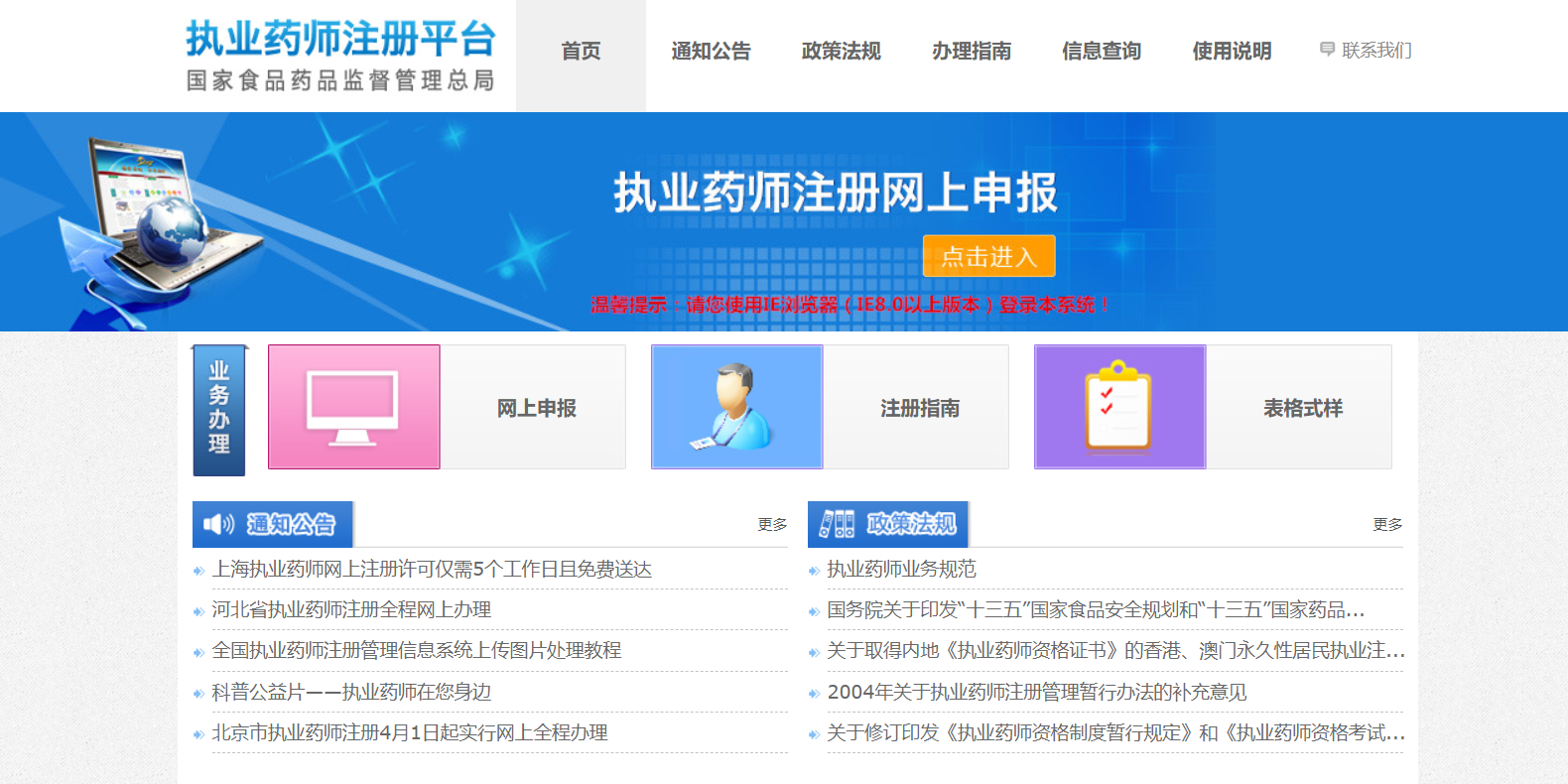Click the 表格式样 label tile
This screenshot has height=784, width=1568.
pyautogui.click(x=1302, y=408)
